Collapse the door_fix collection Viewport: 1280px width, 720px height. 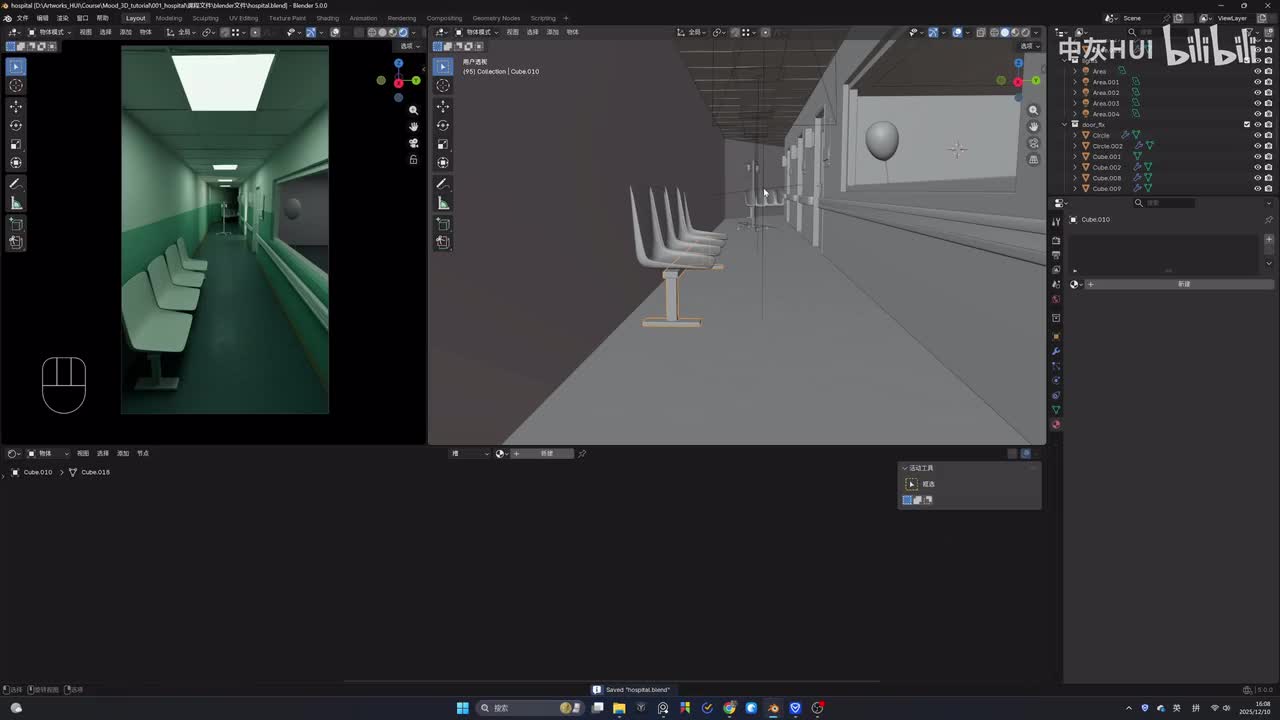click(1064, 125)
